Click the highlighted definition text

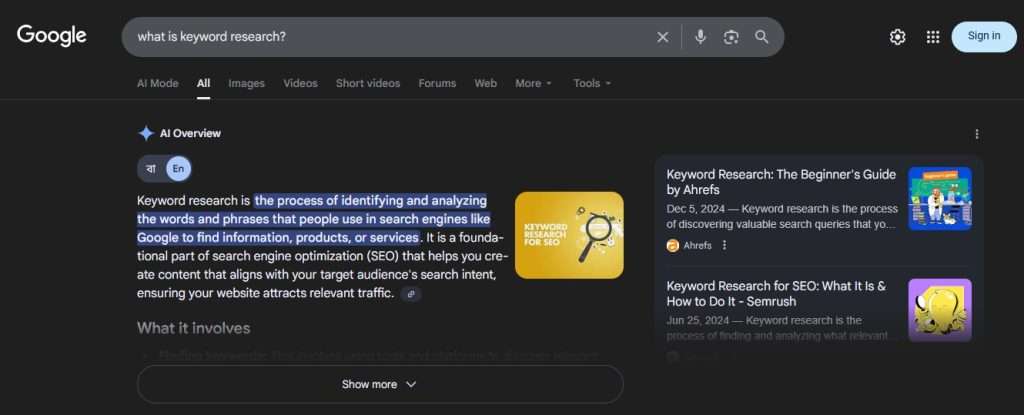(x=313, y=218)
